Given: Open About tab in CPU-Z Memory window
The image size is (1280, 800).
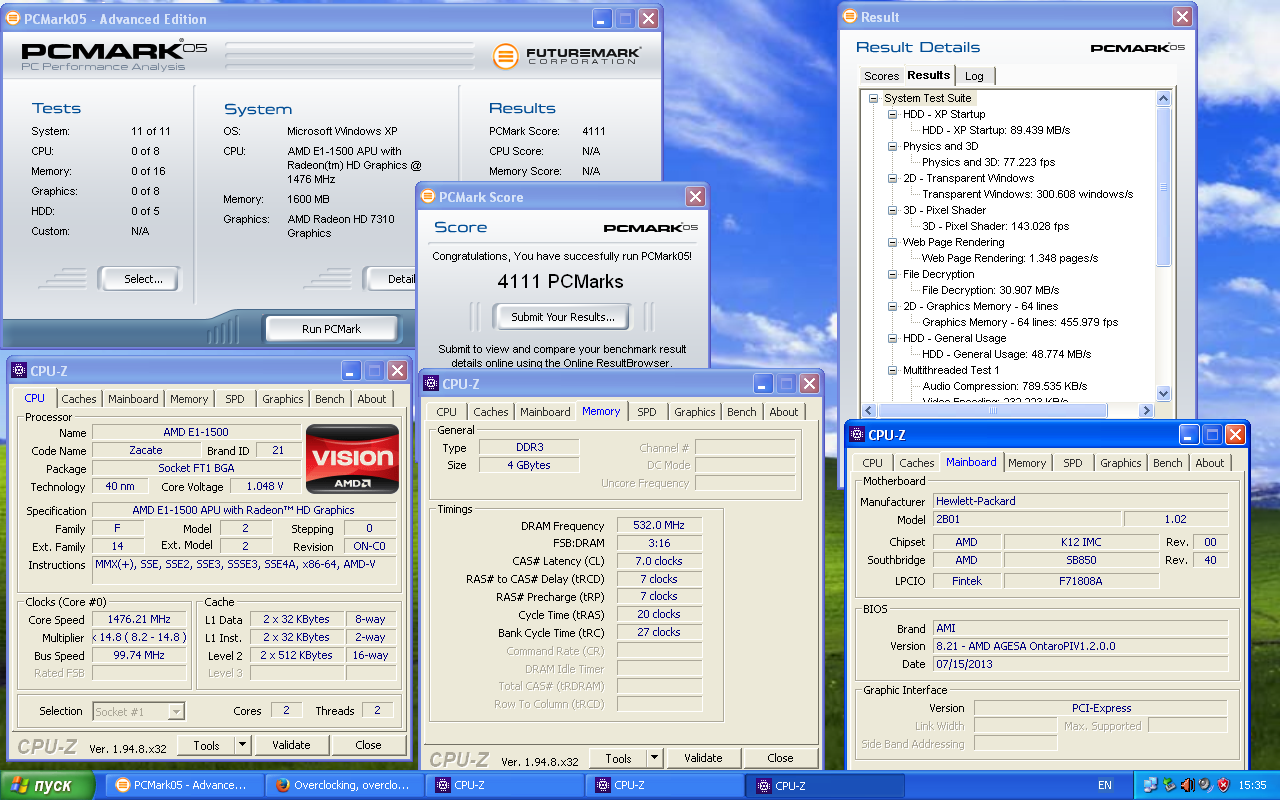Looking at the screenshot, I should coord(784,412).
